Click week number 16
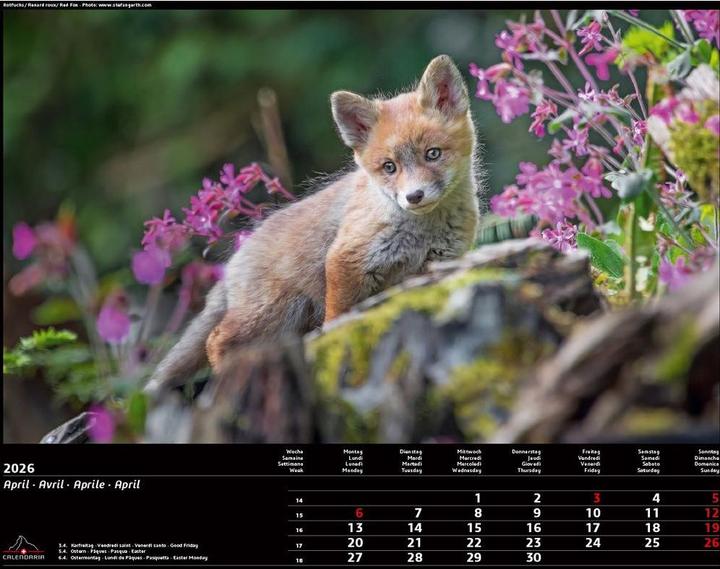720x569 pixels. coord(299,530)
